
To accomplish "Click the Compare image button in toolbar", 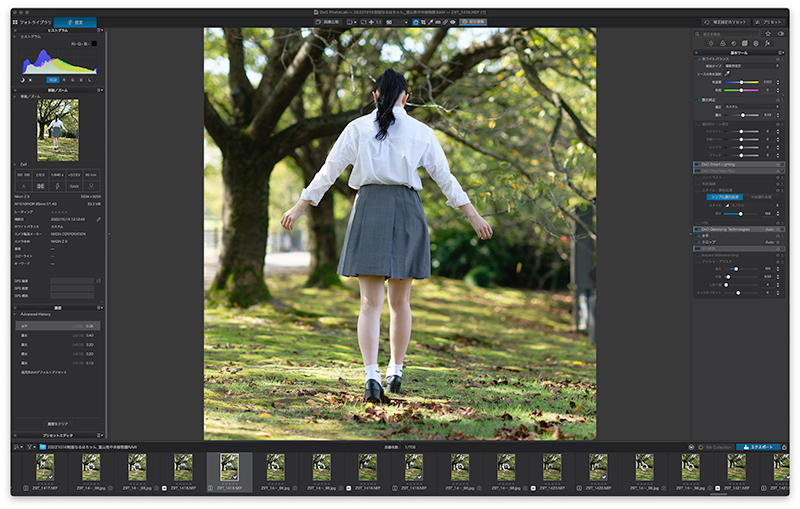I will point(327,22).
